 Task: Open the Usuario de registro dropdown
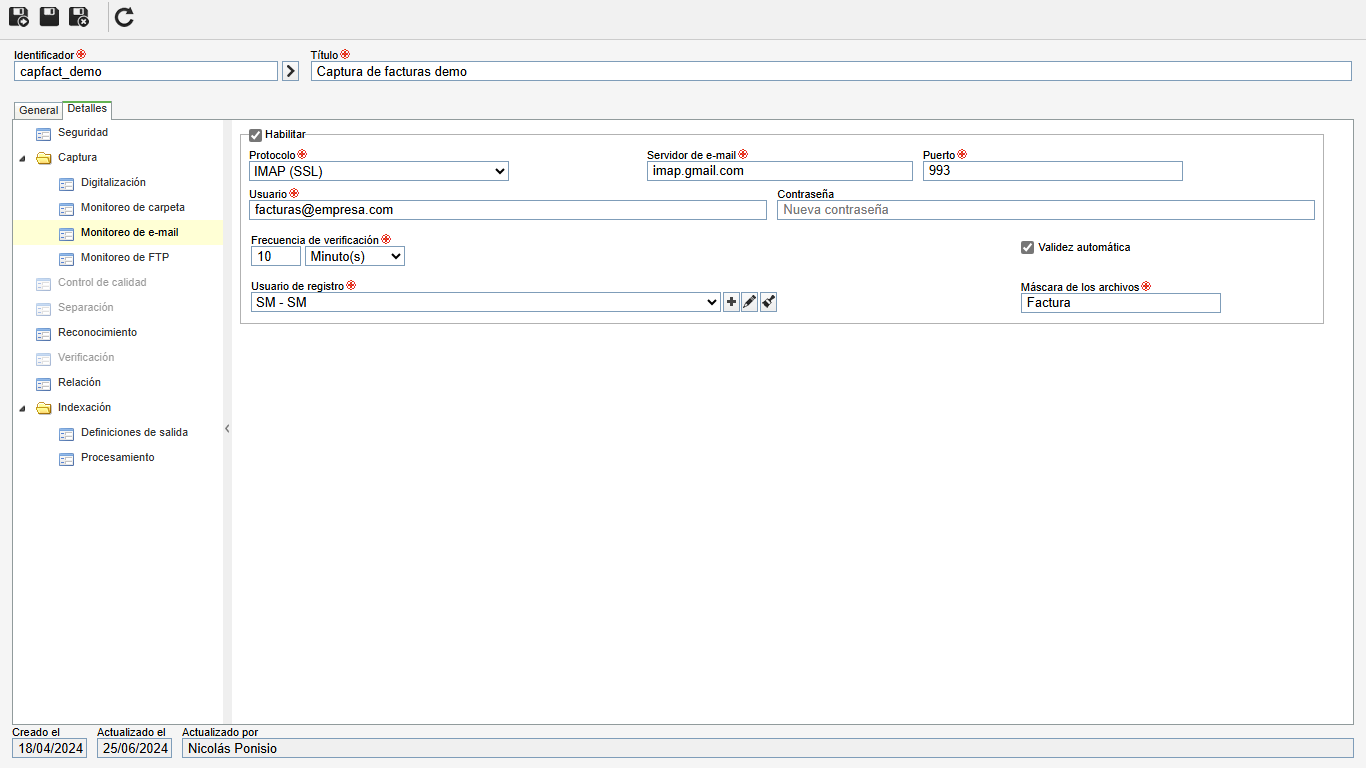tap(486, 302)
